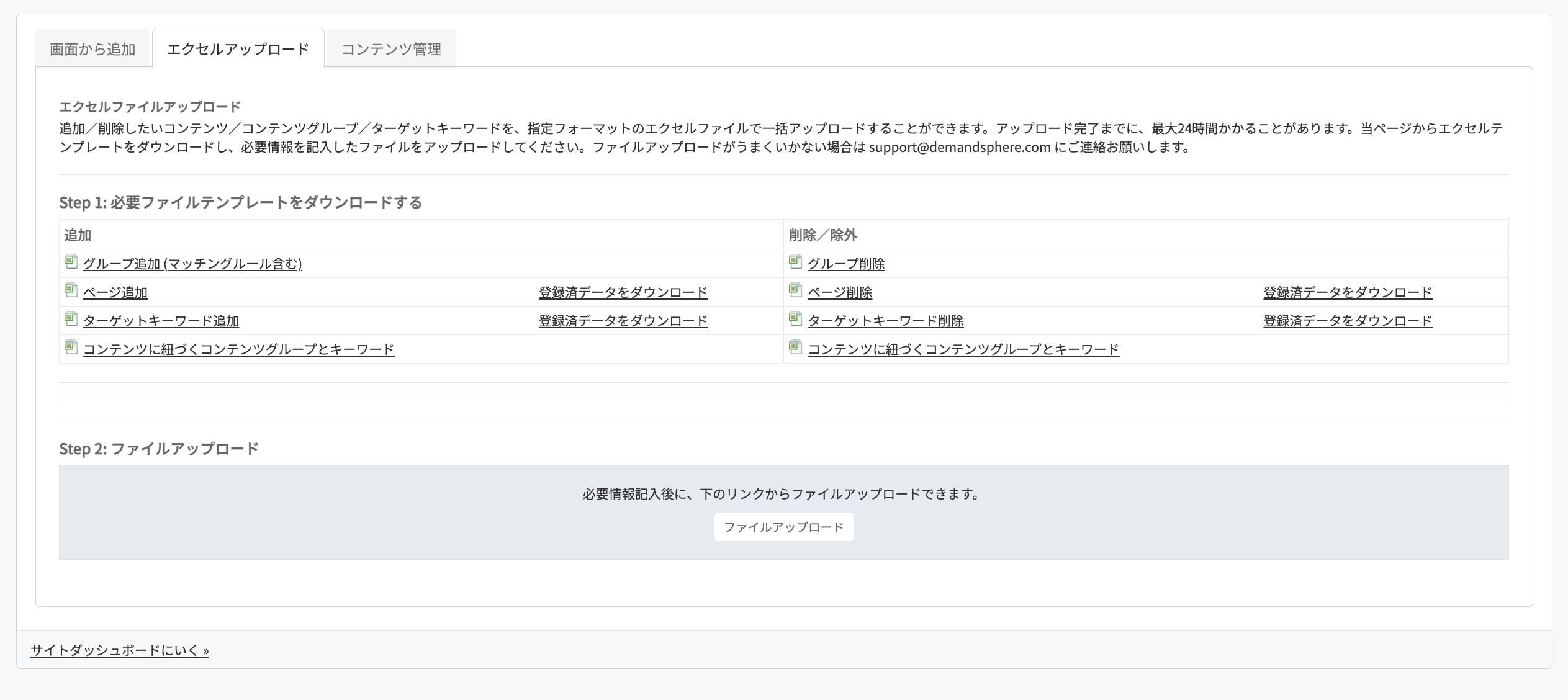Download the グループ削除 template
The height and width of the screenshot is (700, 1568).
pyautogui.click(x=846, y=264)
